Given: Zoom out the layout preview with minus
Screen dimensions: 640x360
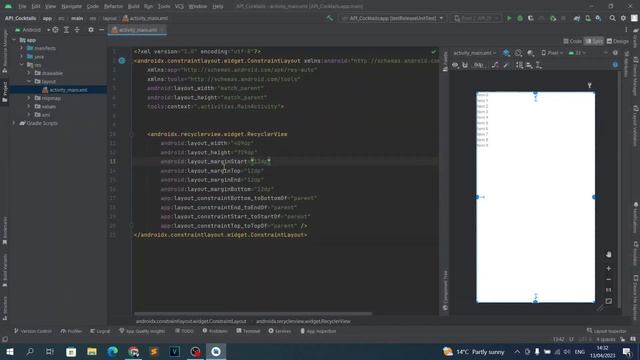Looking at the screenshot, I should [x=609, y=280].
